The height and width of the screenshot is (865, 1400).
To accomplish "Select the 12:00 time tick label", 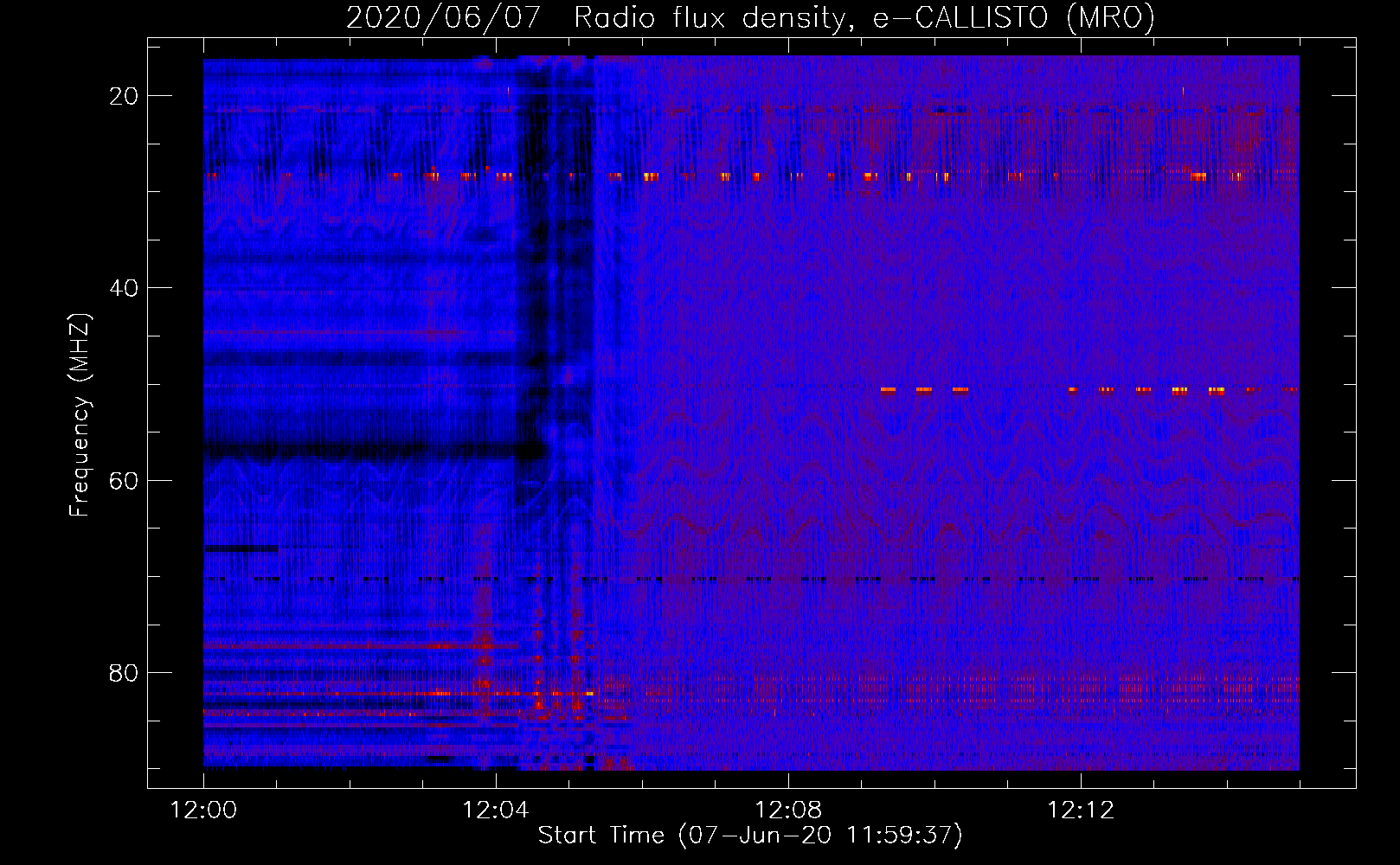I will [x=203, y=811].
